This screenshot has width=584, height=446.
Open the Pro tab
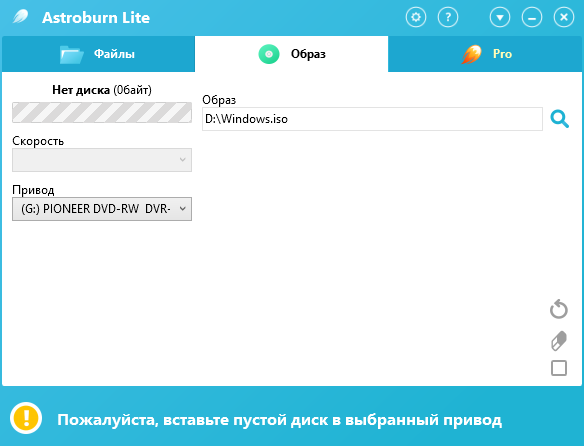[x=485, y=54]
